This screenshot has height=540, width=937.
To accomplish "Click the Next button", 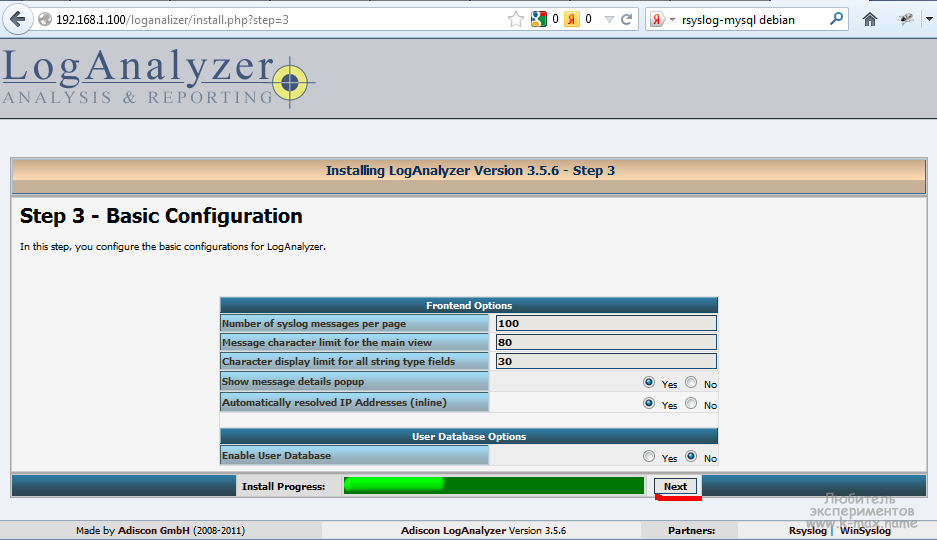I will (x=675, y=486).
